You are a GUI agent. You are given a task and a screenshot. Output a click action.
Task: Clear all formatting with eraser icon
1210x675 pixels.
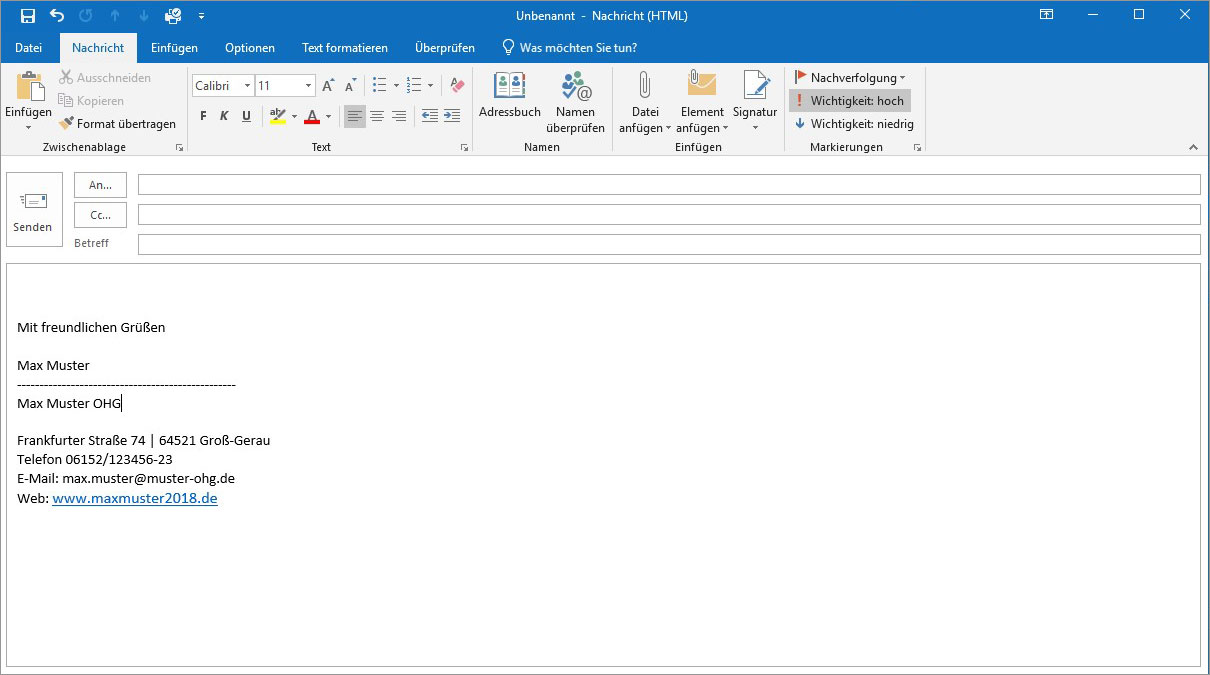[456, 86]
